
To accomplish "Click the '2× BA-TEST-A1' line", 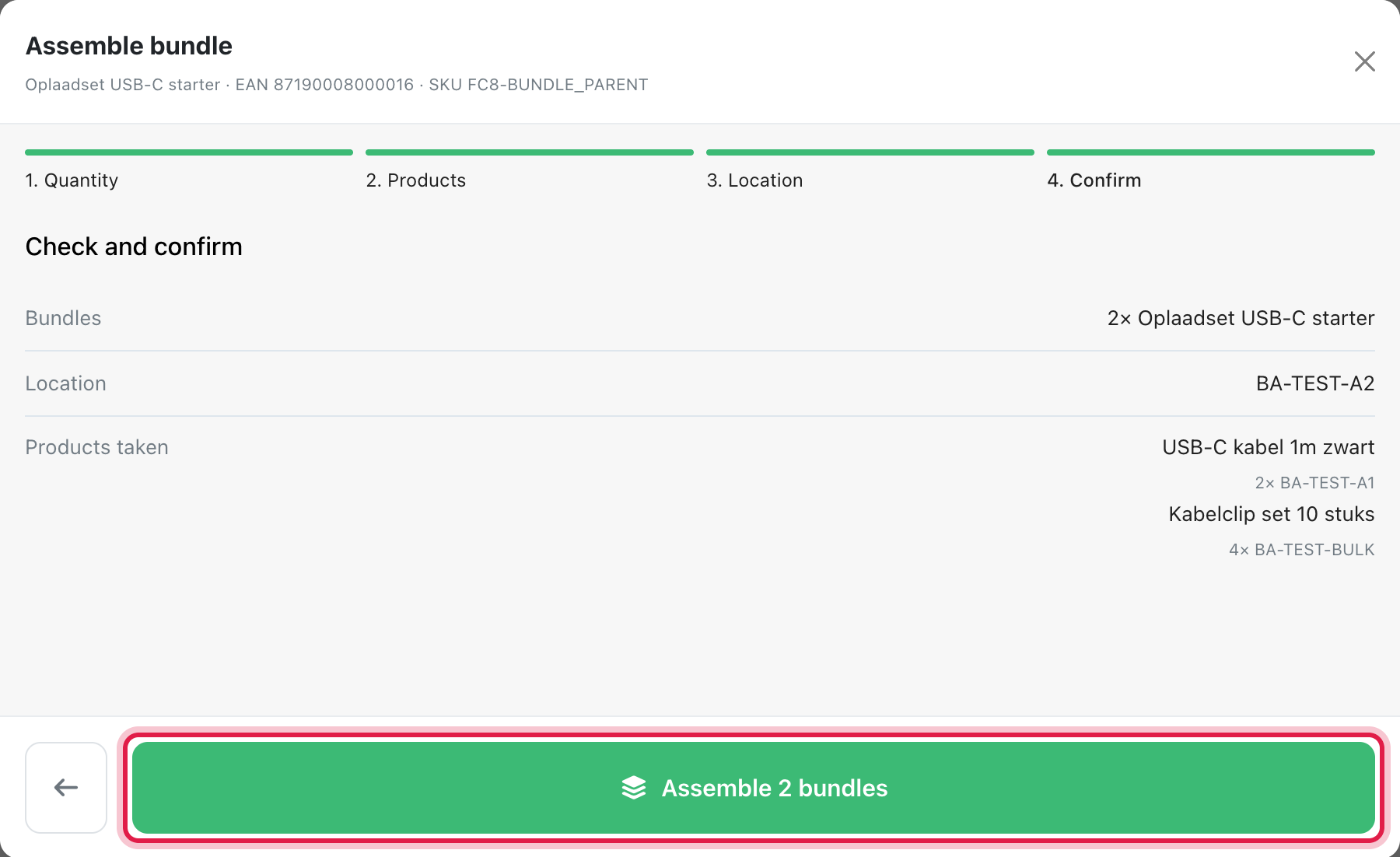I will [x=1314, y=483].
